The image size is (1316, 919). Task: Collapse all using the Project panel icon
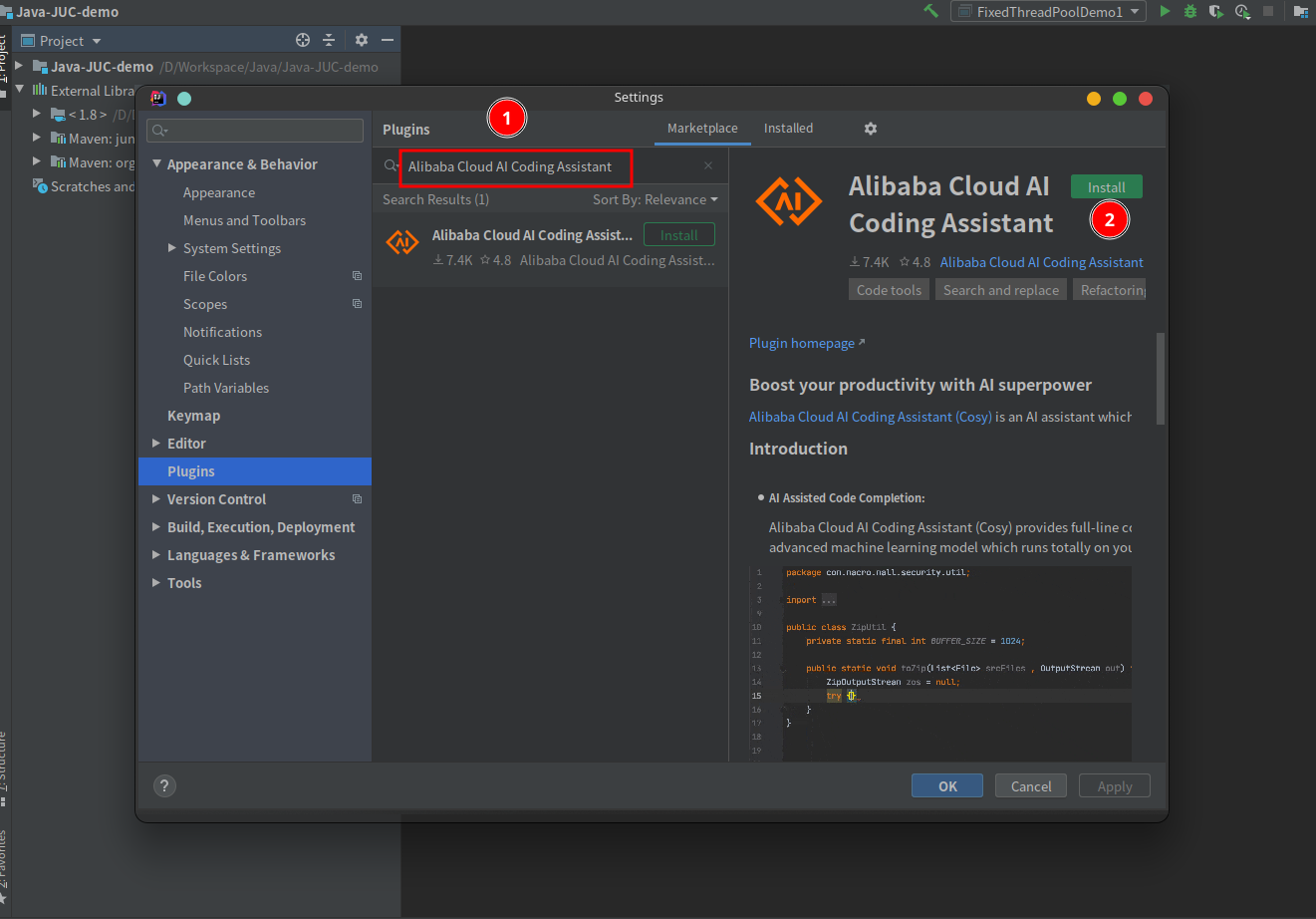(x=329, y=40)
